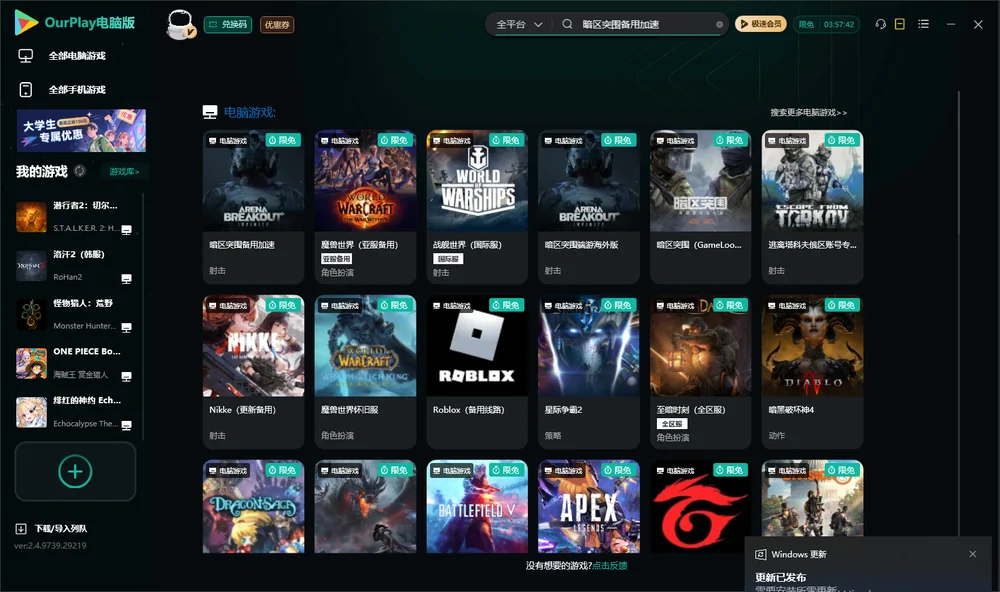Click the search magnifier icon

coord(567,24)
